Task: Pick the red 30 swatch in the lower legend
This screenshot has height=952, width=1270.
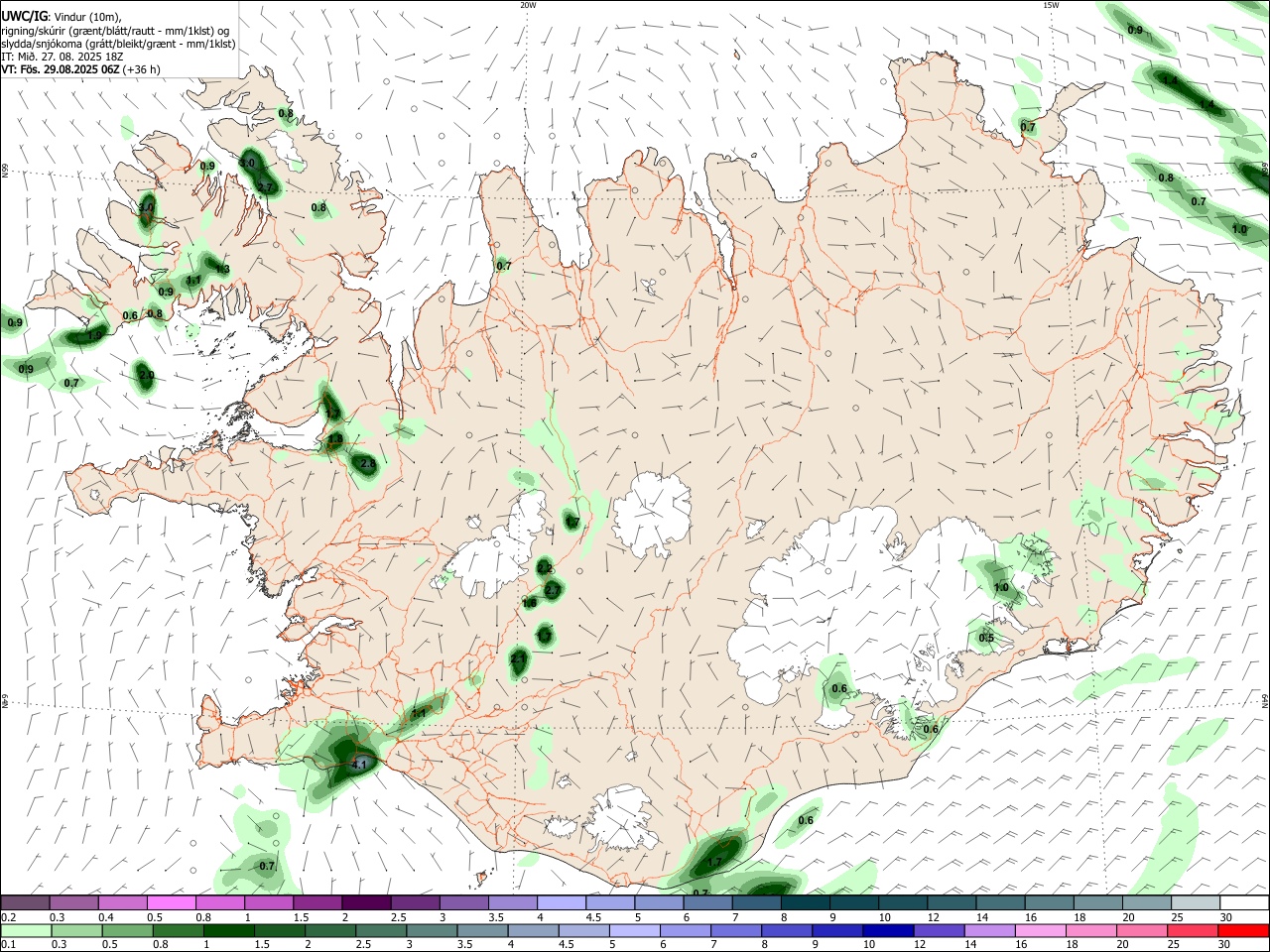Action: [x=1244, y=930]
